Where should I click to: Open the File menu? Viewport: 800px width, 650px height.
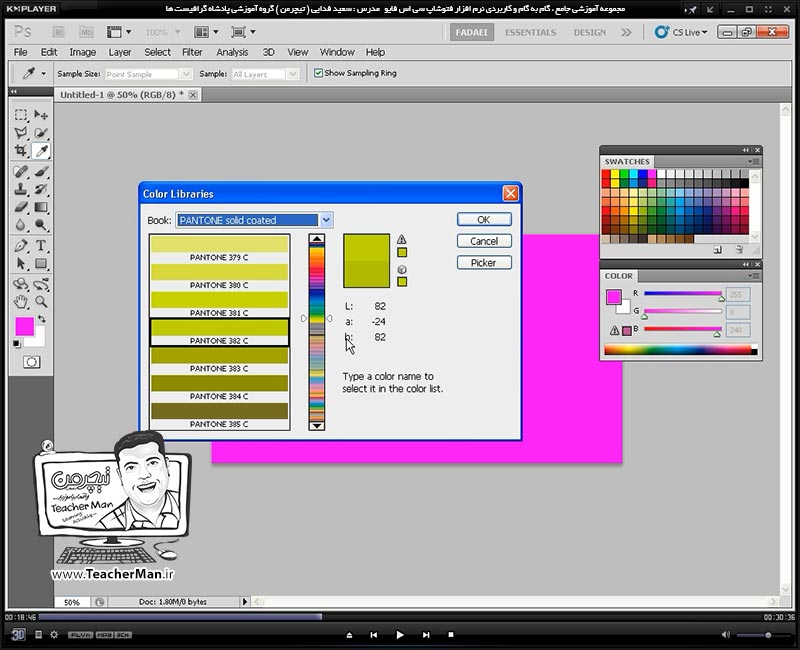20,52
